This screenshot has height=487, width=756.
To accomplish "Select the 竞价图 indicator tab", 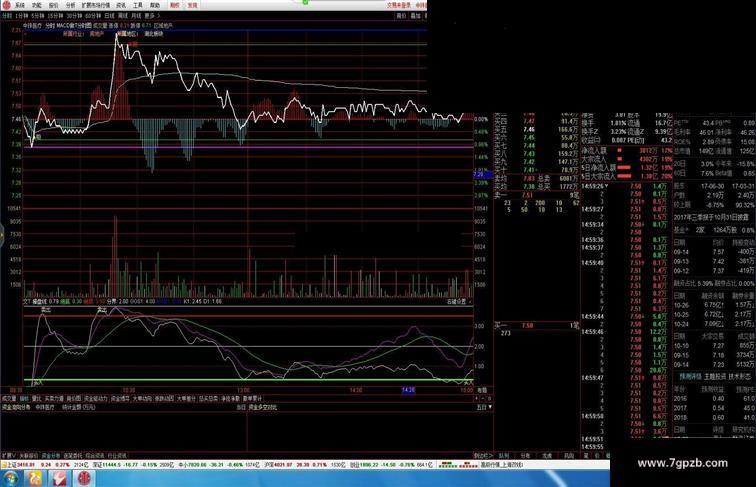I will click(x=74, y=399).
